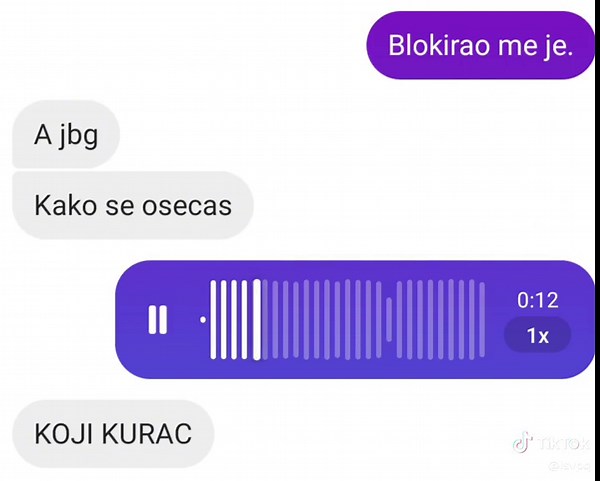
Task: Seek to the thick white playhead bar
Action: click(257, 320)
